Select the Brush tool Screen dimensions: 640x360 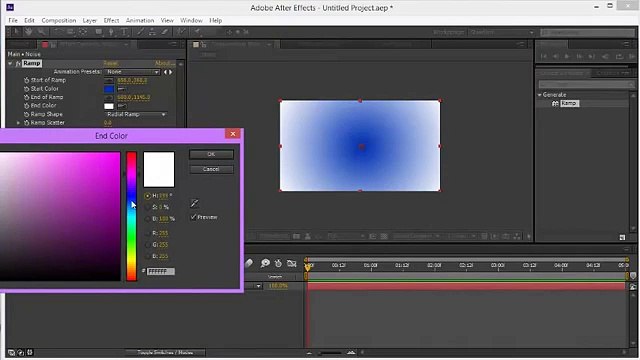click(140, 32)
